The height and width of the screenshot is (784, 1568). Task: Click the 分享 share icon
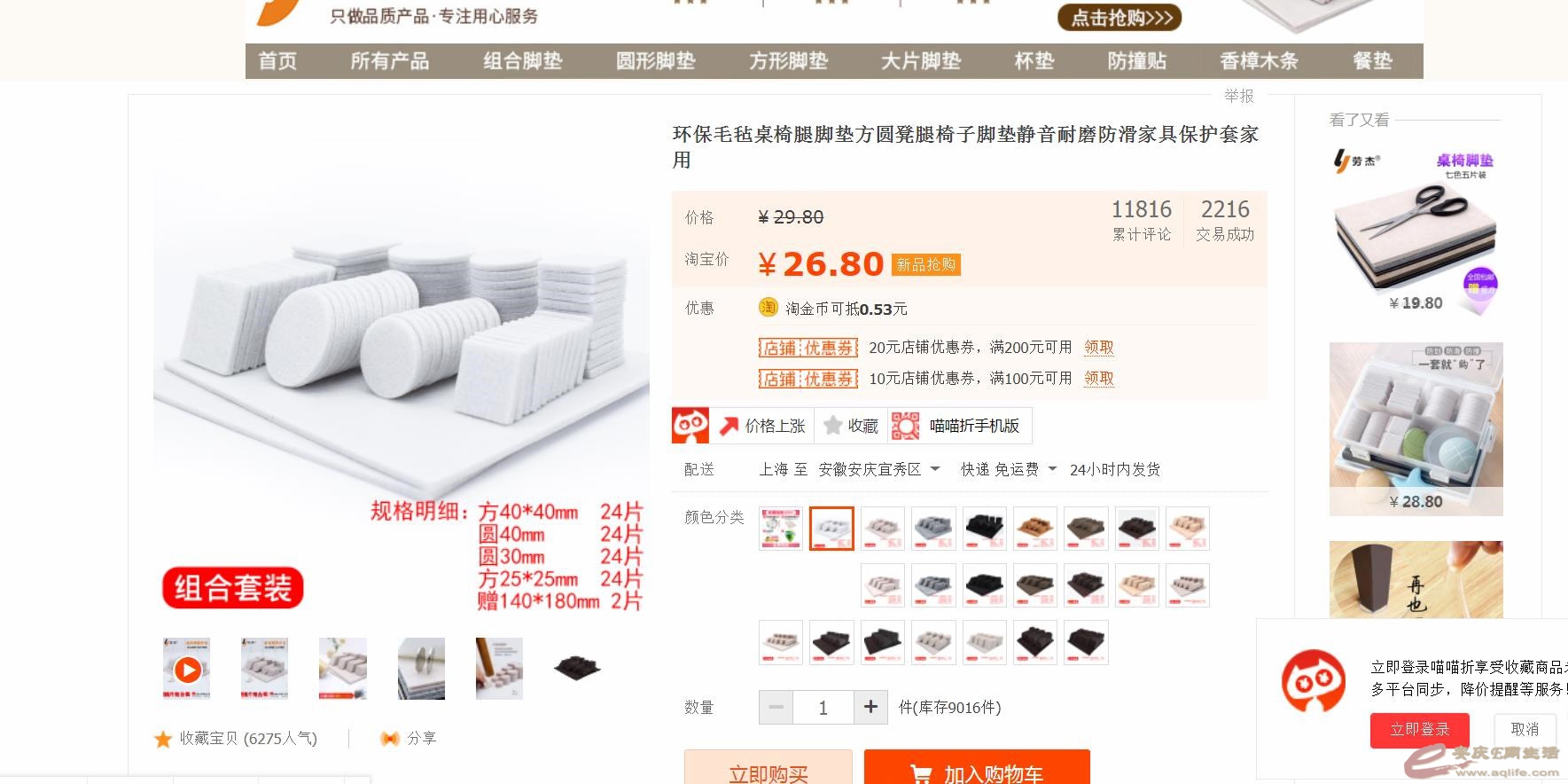click(389, 738)
